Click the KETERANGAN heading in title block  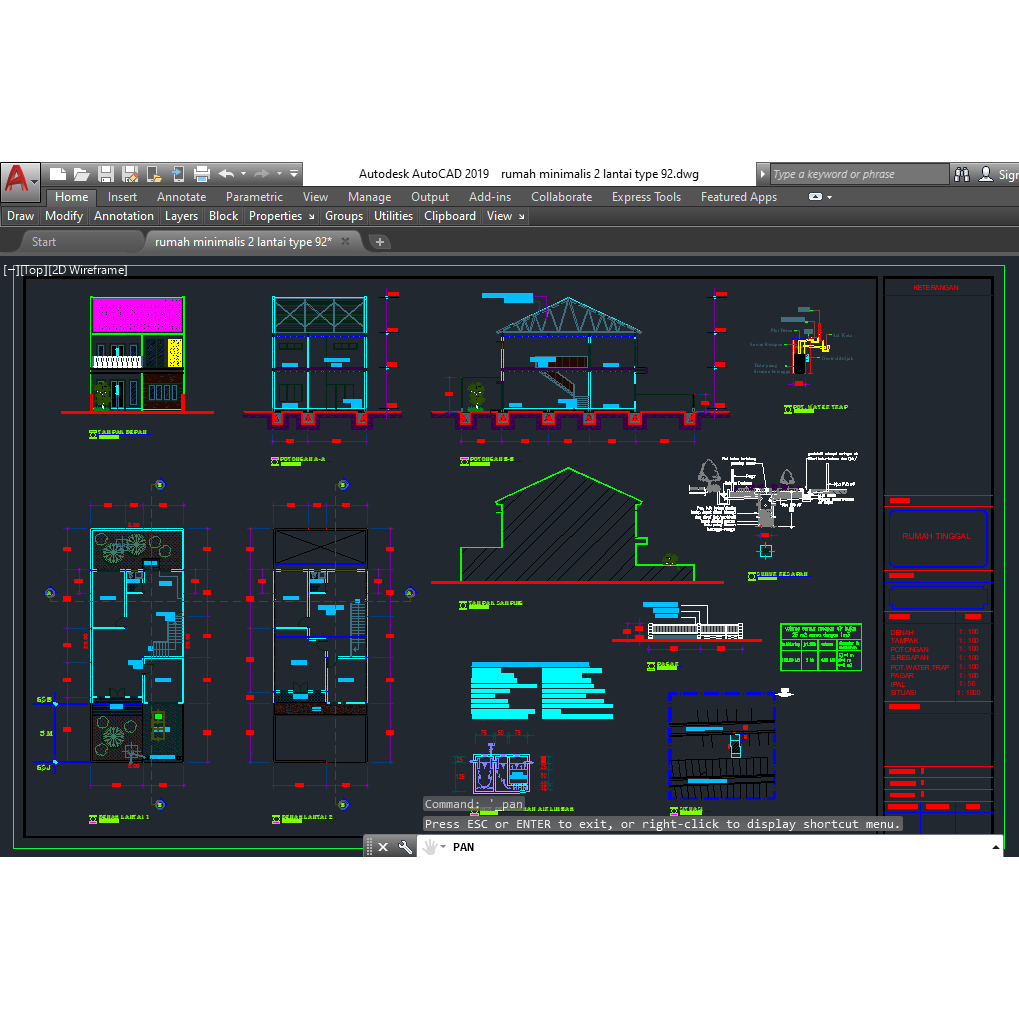[x=936, y=287]
